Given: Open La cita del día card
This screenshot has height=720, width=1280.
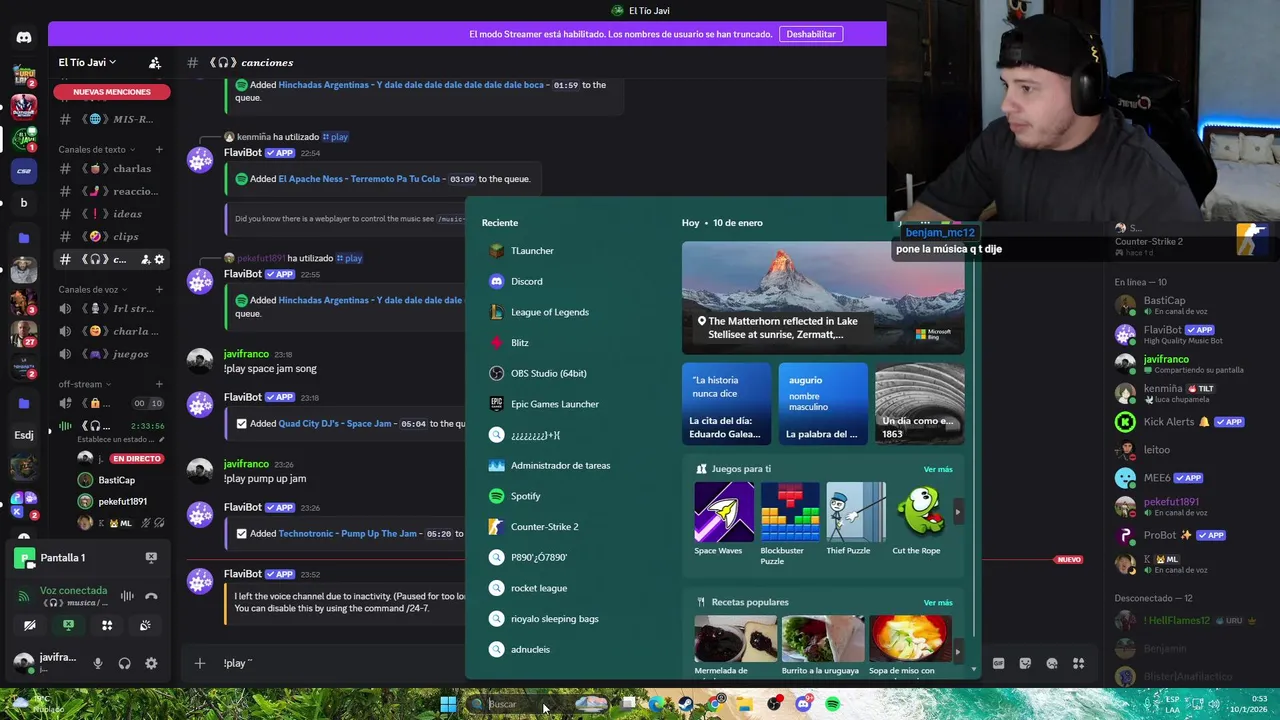Looking at the screenshot, I should (726, 404).
